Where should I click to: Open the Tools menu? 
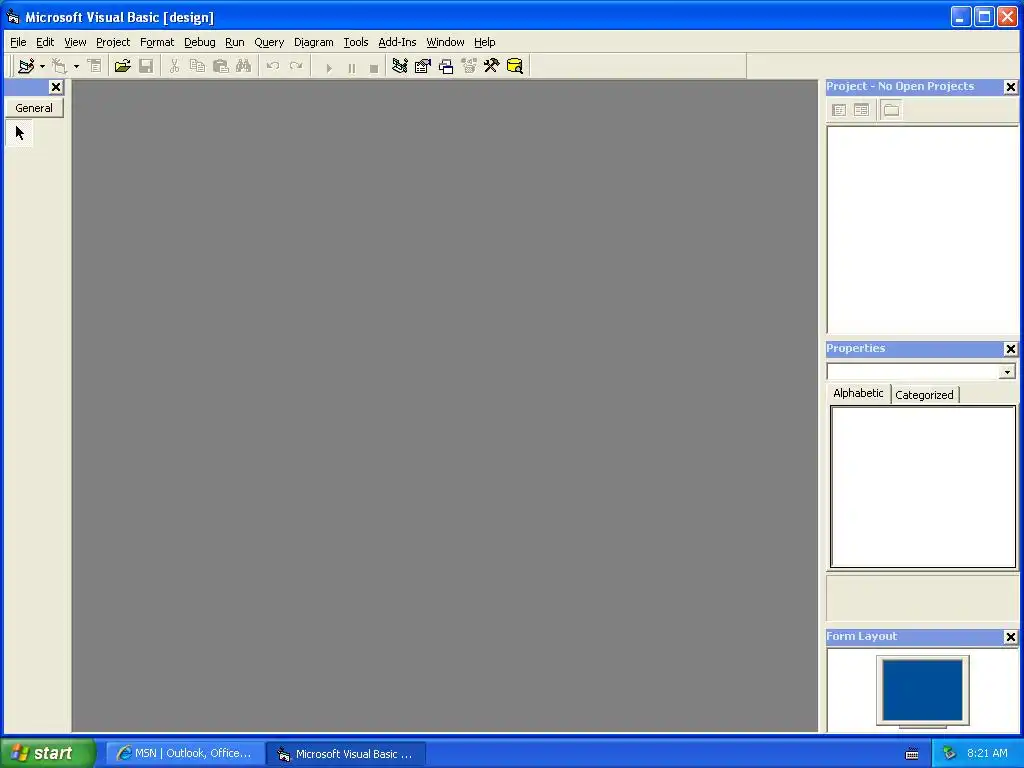pos(356,42)
